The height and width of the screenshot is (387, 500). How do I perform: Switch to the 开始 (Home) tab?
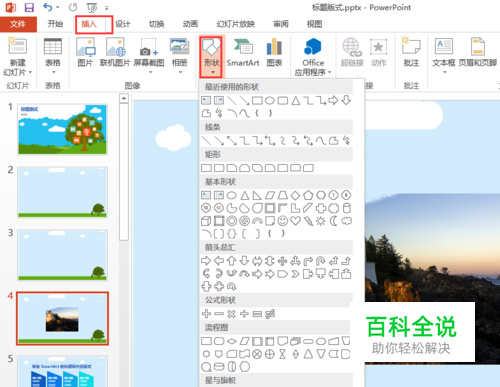click(55, 24)
